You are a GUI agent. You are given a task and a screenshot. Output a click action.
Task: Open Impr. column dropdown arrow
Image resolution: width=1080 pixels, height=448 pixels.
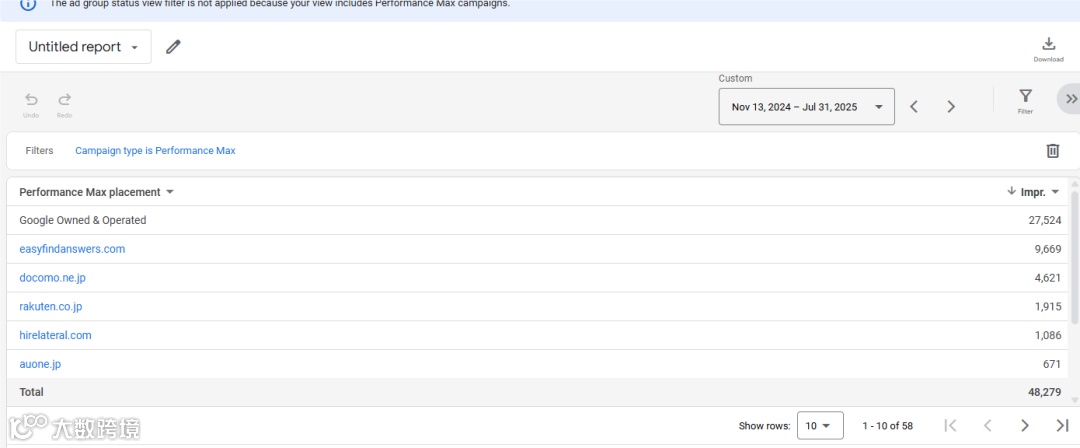(1055, 192)
